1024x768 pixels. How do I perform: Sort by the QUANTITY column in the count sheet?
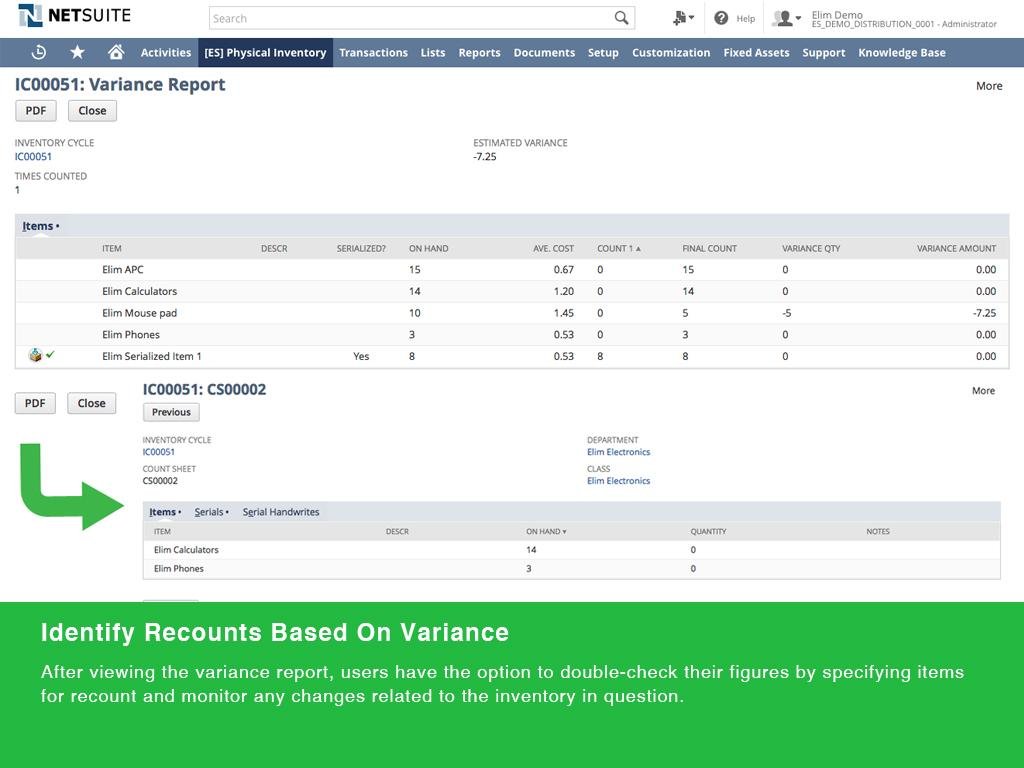708,532
